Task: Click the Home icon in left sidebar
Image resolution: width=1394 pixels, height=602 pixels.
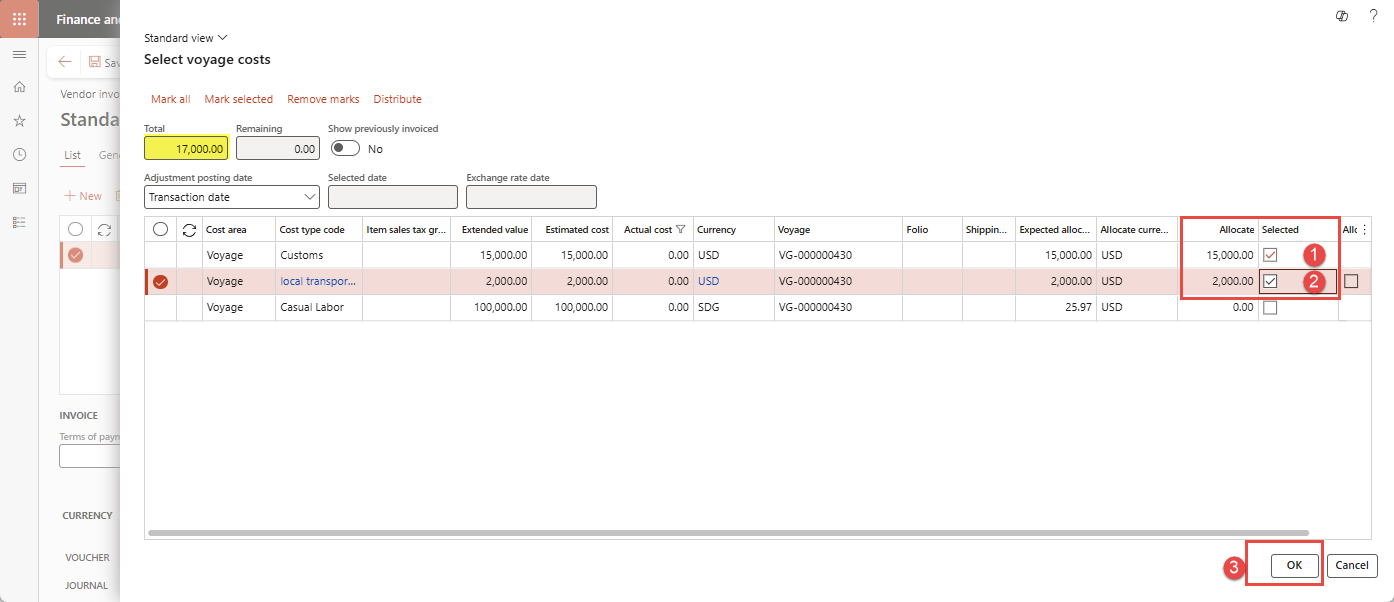Action: 19,87
